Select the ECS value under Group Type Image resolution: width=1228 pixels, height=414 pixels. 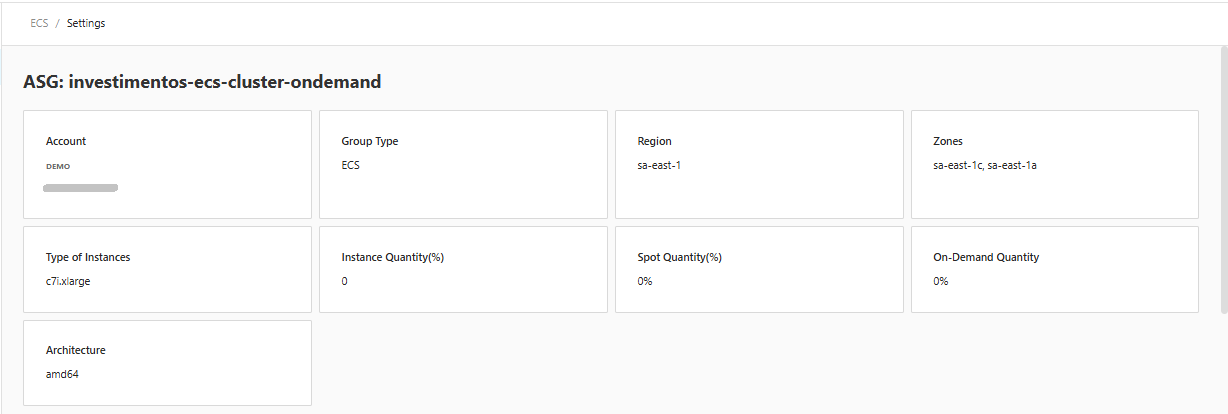click(x=350, y=165)
